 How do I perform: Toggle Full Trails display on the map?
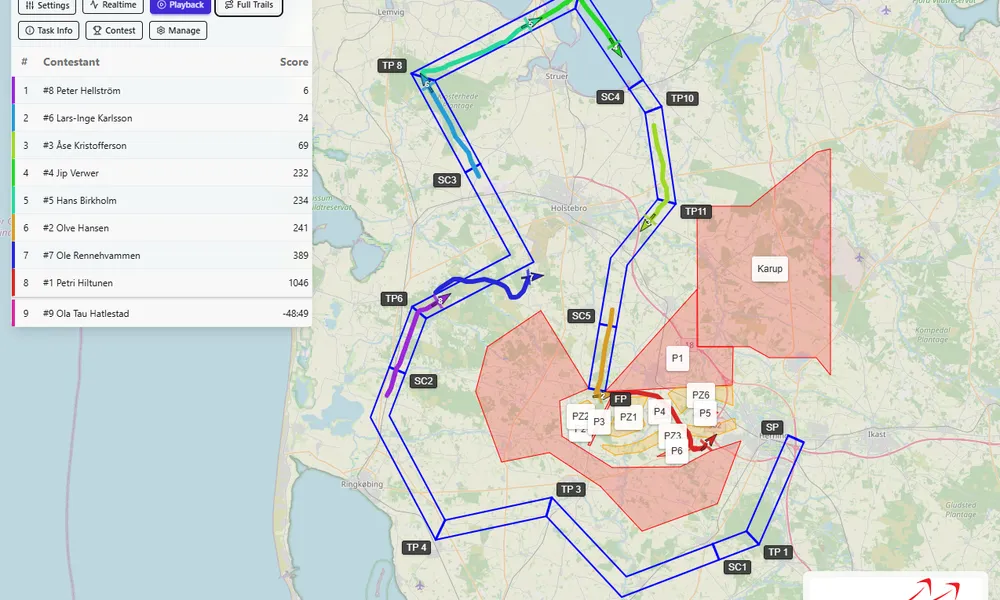tap(248, 5)
